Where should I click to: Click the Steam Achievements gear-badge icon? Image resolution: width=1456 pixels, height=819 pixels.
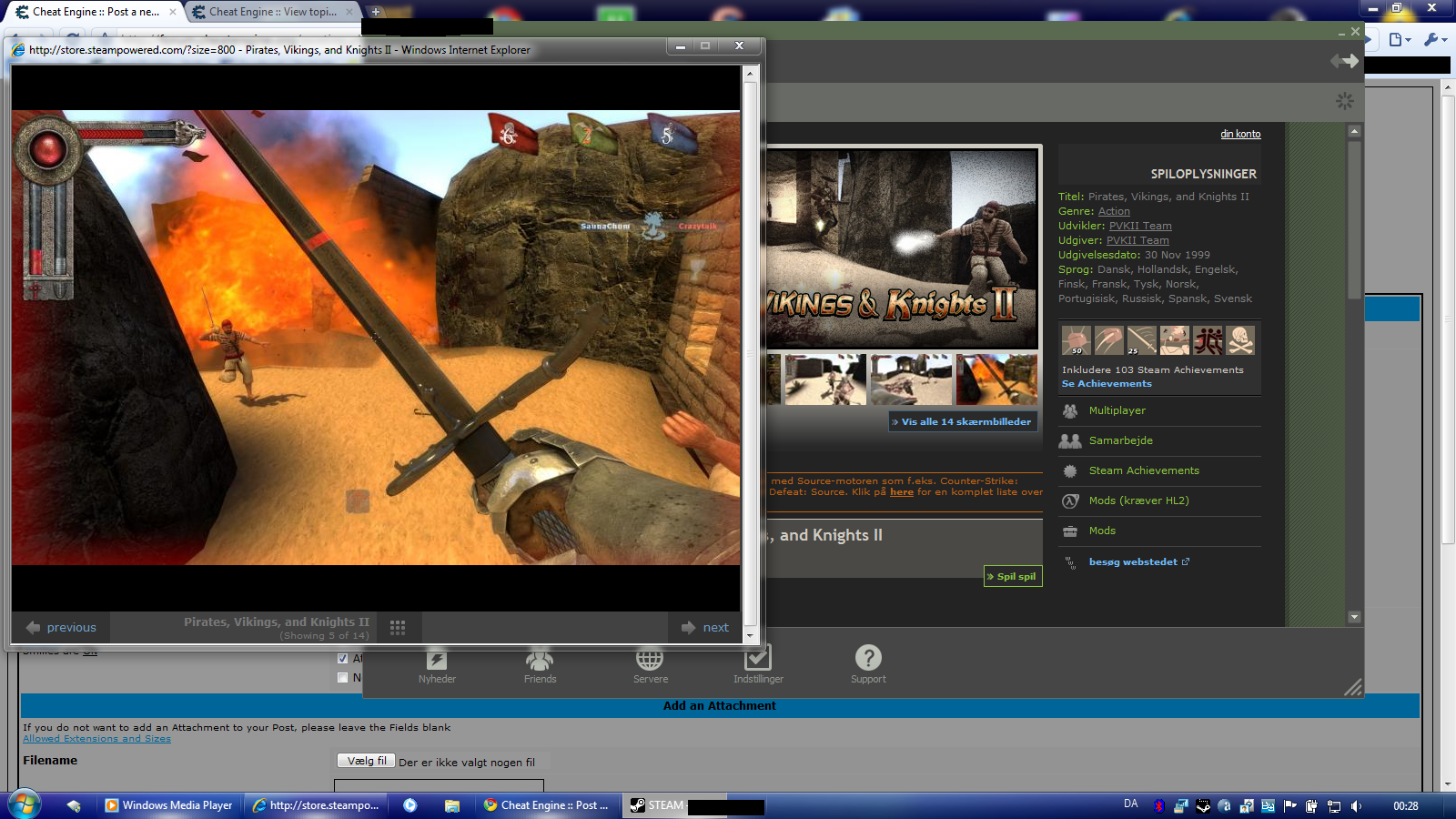(x=1070, y=470)
